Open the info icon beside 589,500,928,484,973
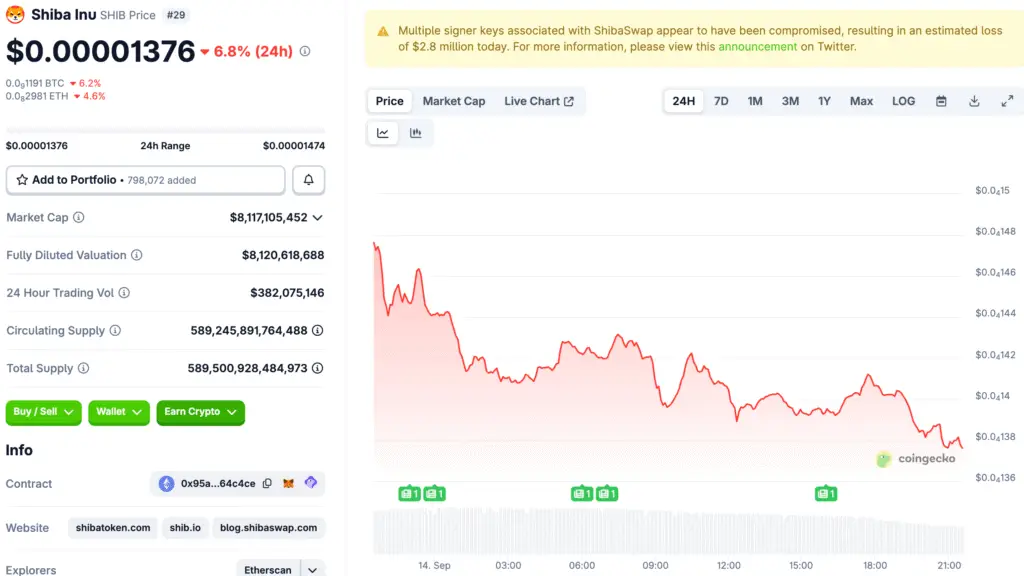Screen dimensions: 1024x576 click(317, 368)
